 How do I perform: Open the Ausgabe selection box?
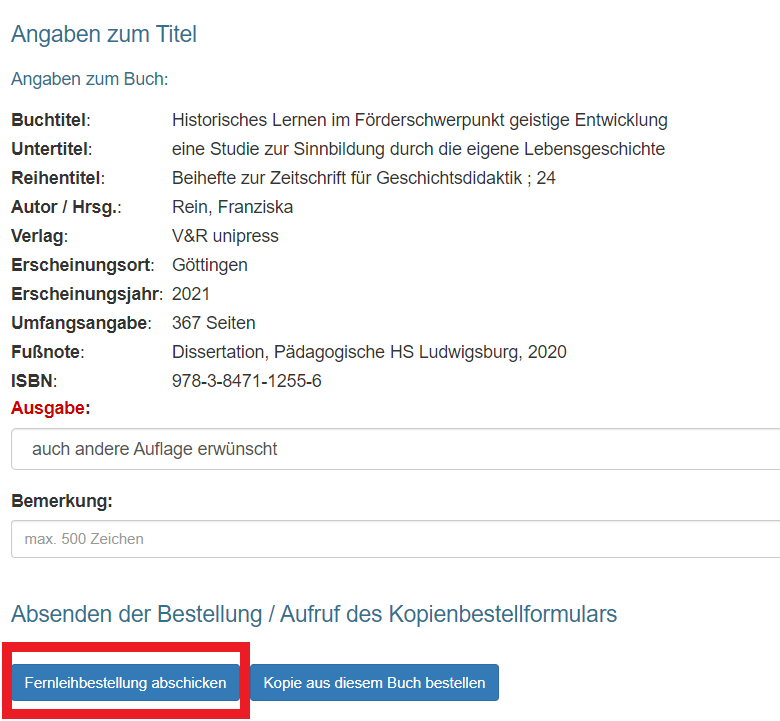pyautogui.click(x=395, y=449)
